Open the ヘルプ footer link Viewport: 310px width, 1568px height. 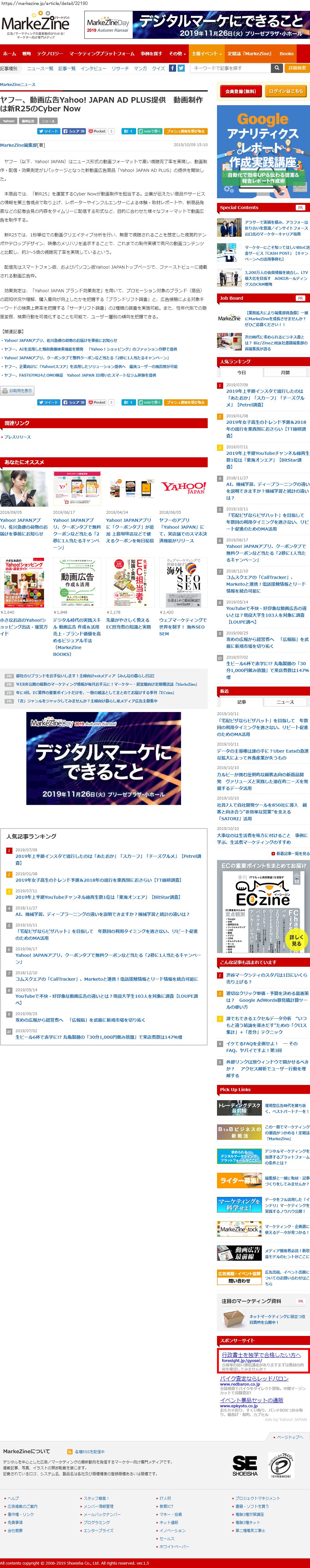13,1498
